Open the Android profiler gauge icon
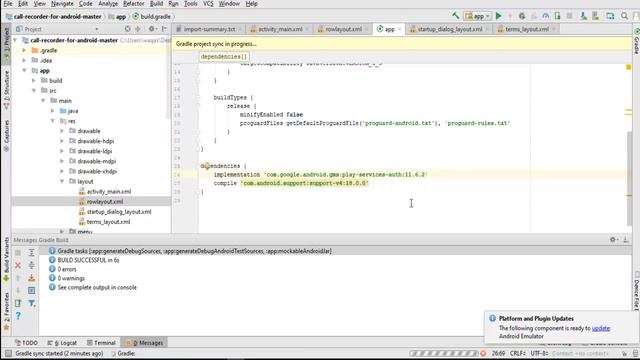This screenshot has height=360, width=640. coord(545,16)
